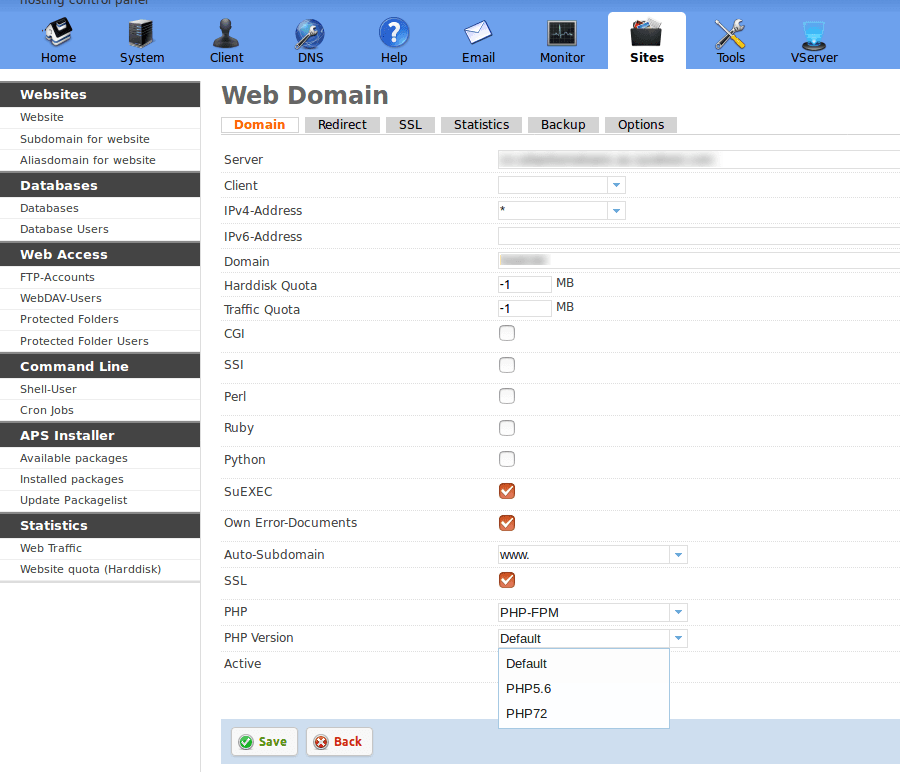Click the Harddisk Quota input field
The height and width of the screenshot is (772, 900).
[525, 285]
